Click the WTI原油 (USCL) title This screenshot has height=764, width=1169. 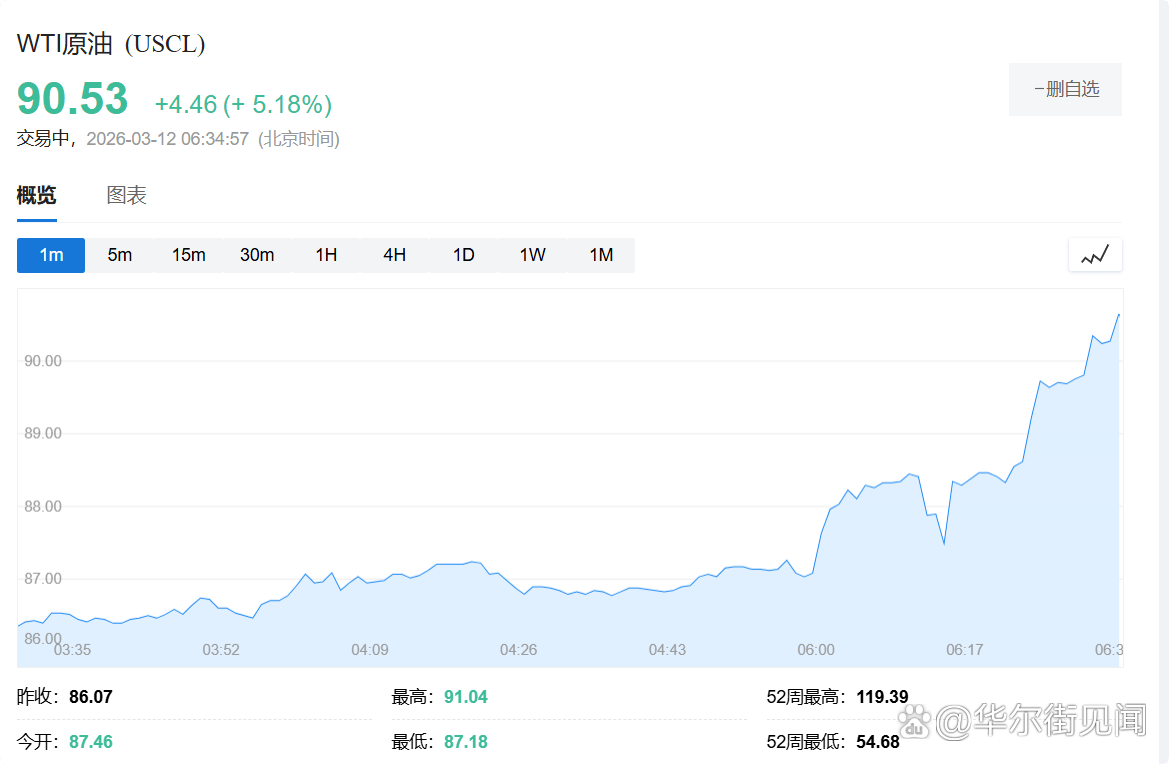(111, 44)
